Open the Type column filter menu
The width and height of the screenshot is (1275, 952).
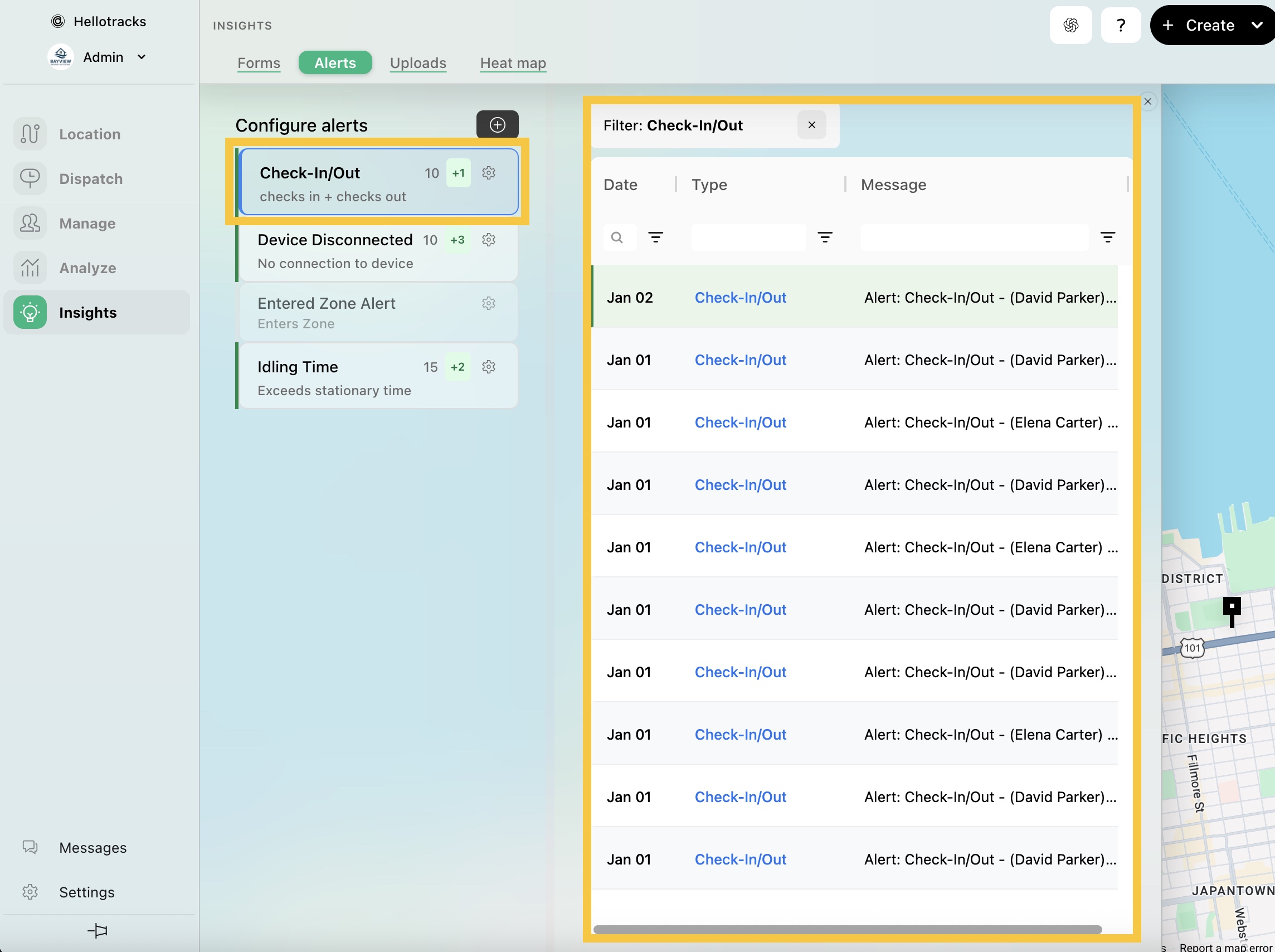[824, 237]
